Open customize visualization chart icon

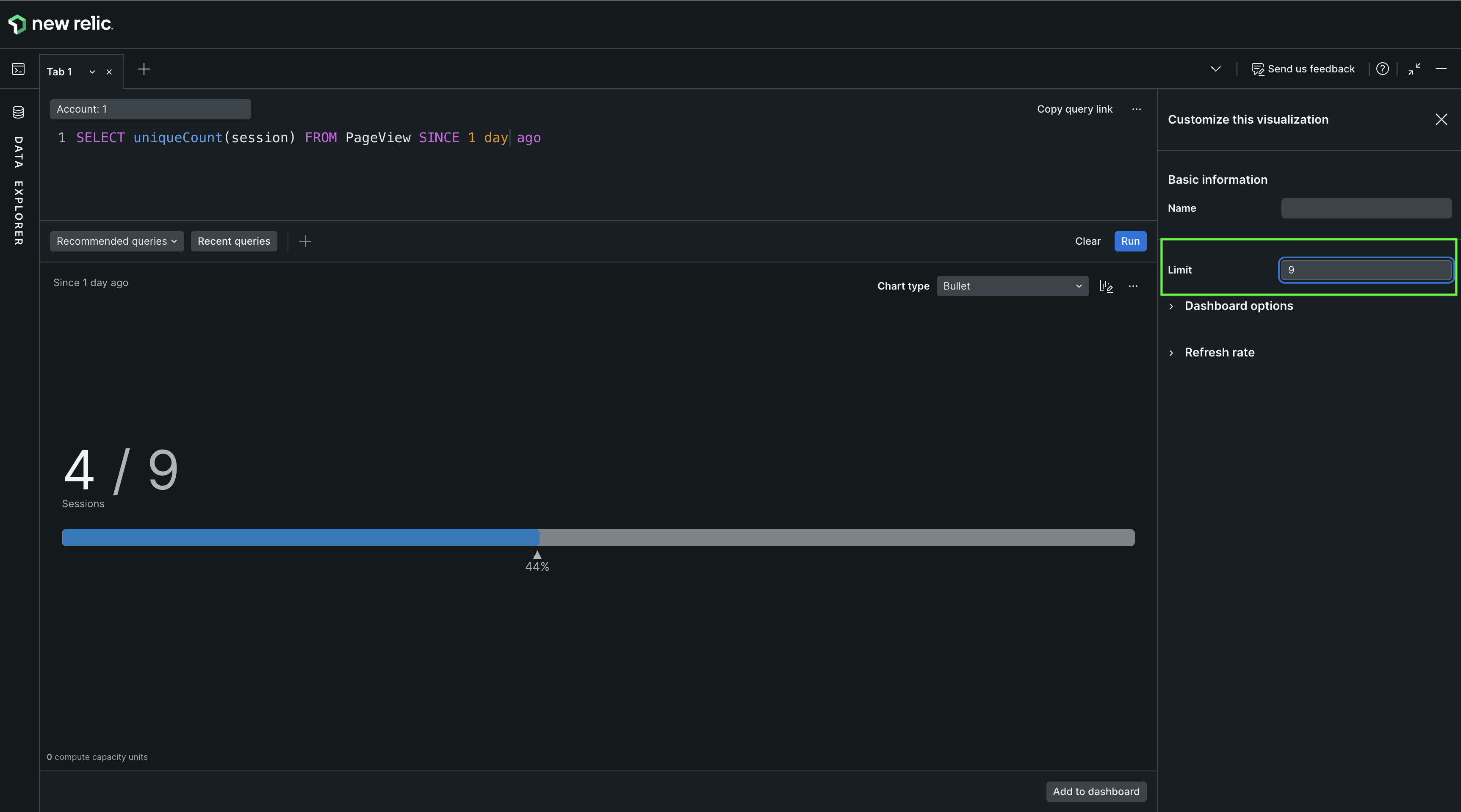(x=1106, y=286)
